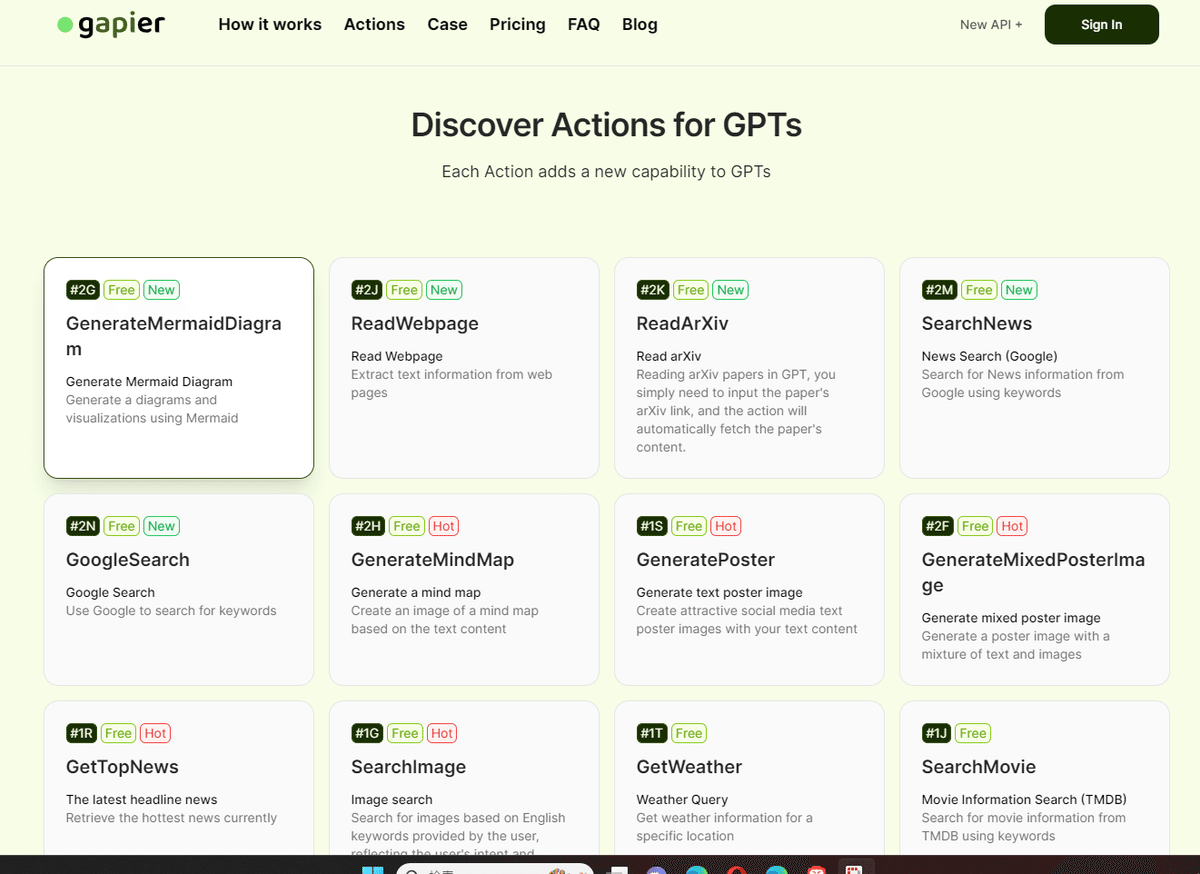Click the screenshot tool icon at taskbar right
Screen dimensions: 1200x874
[855, 870]
